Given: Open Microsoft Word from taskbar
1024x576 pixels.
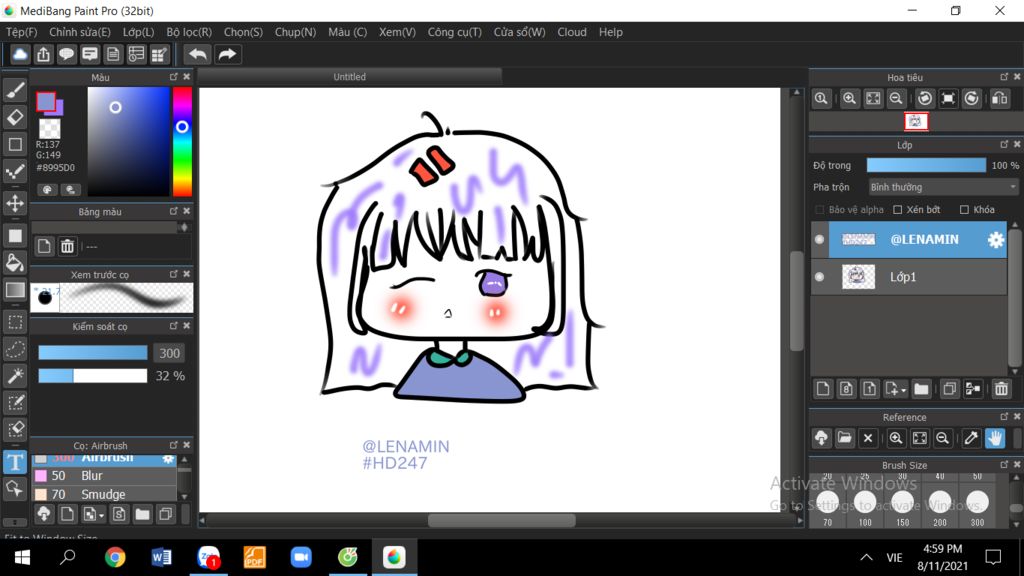Looking at the screenshot, I should click(x=161, y=557).
